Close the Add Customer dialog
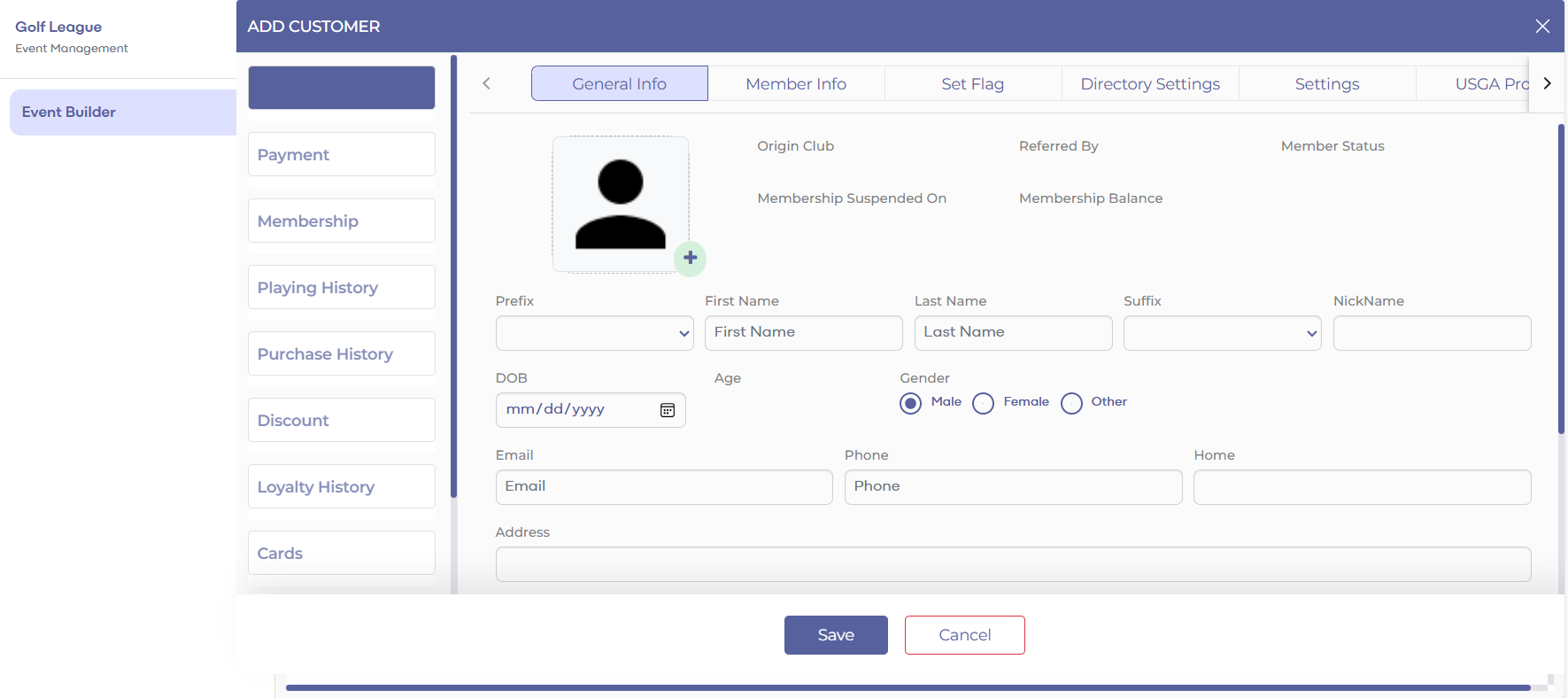 tap(1542, 27)
